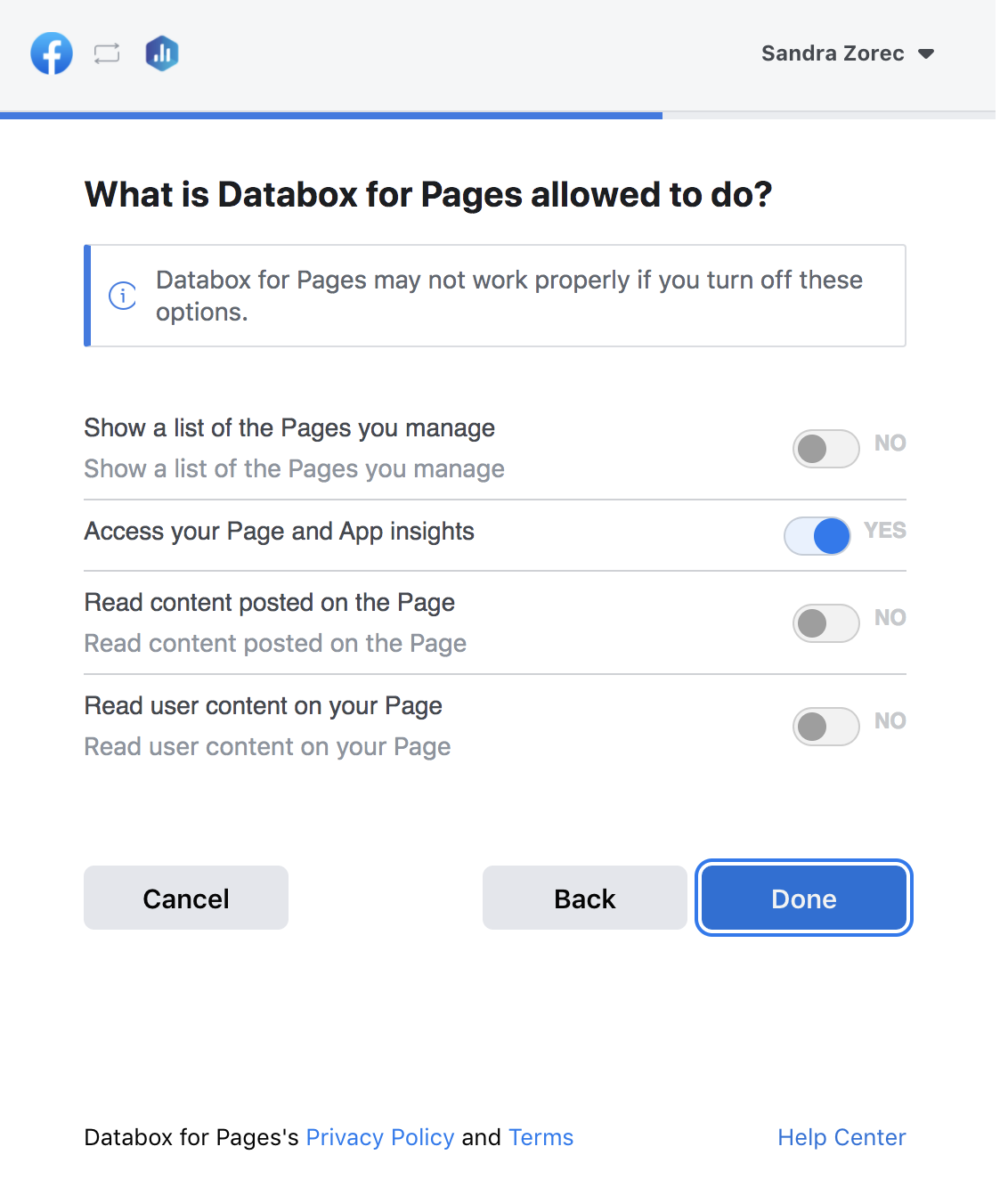Open the Privacy Policy link
Viewport: 1008px width, 1179px height.
(x=380, y=1137)
